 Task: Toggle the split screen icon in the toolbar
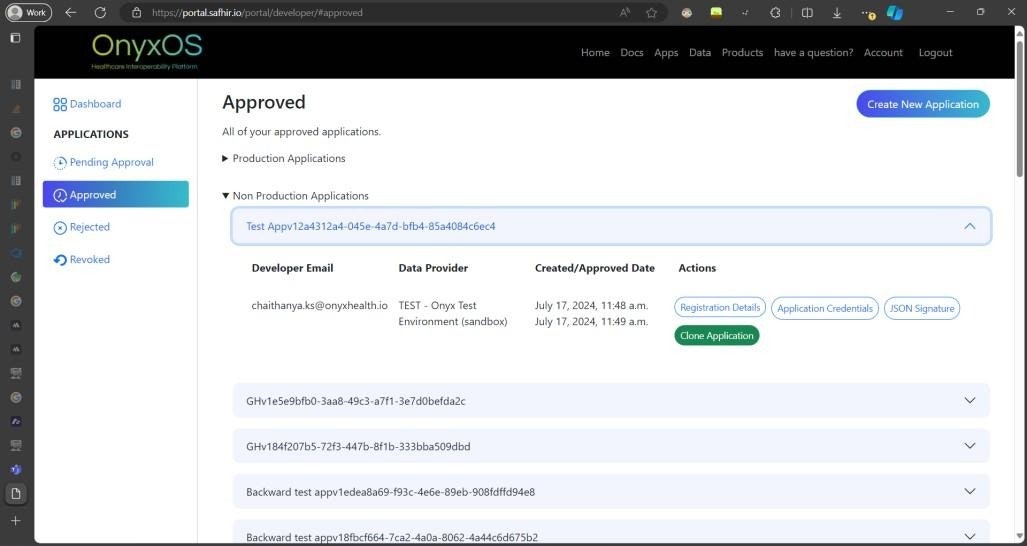(x=807, y=13)
